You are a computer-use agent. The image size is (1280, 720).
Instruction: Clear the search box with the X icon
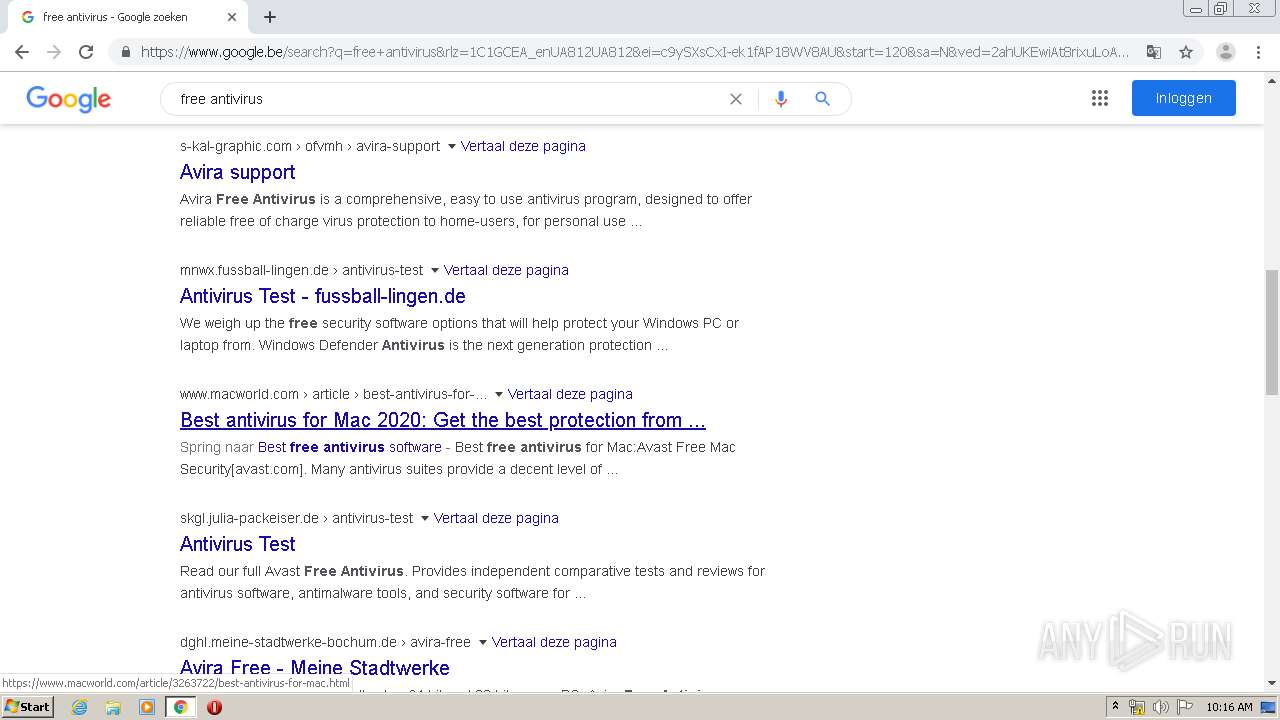pyautogui.click(x=736, y=99)
